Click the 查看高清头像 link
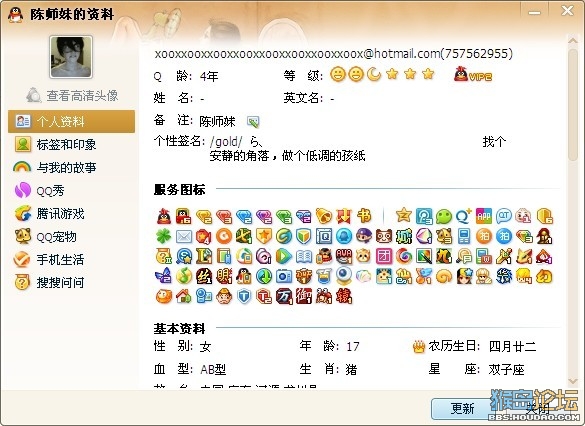Screen dimensions: 585x426 (x=72, y=95)
